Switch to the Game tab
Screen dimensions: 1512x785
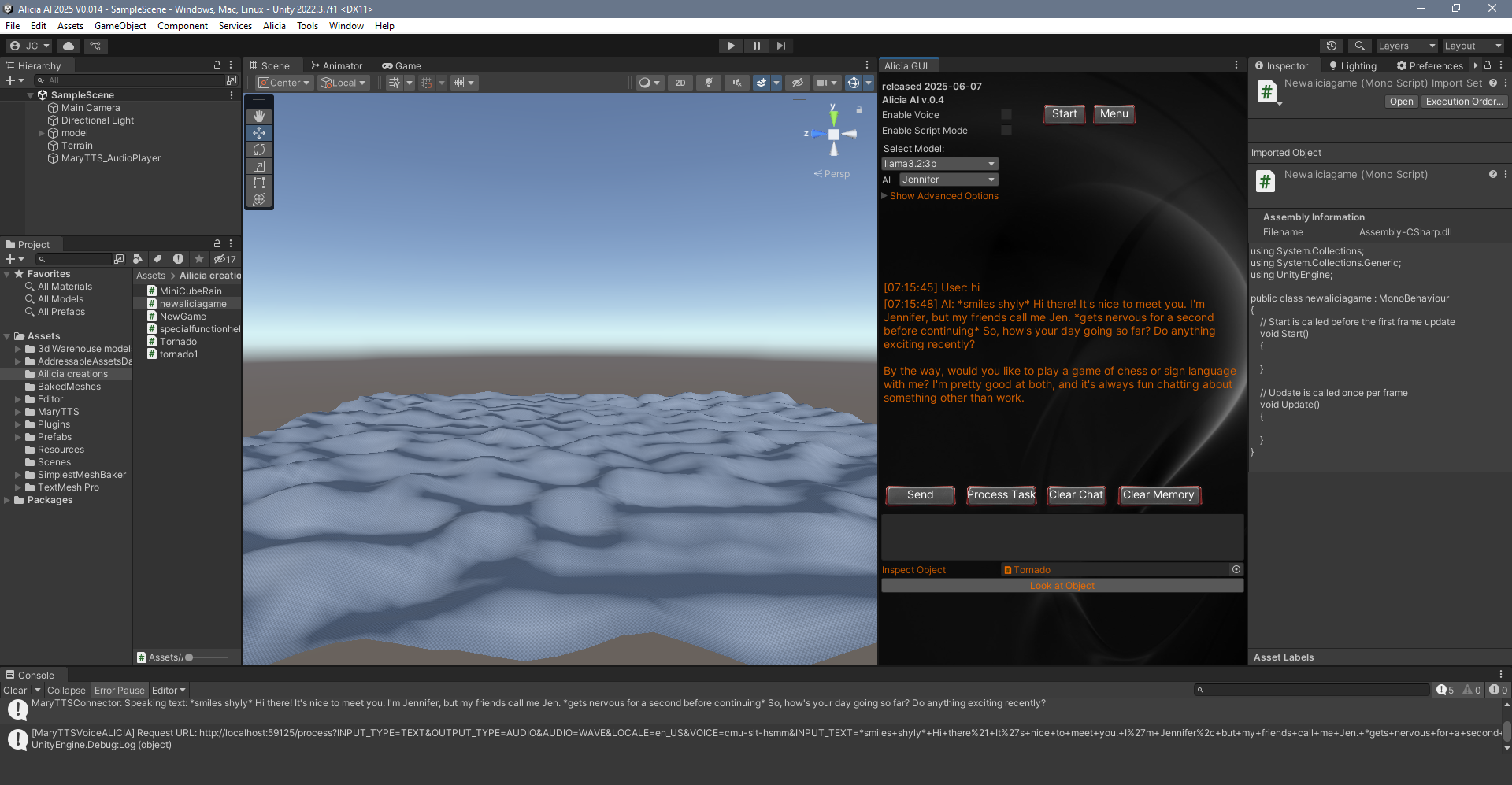point(402,66)
